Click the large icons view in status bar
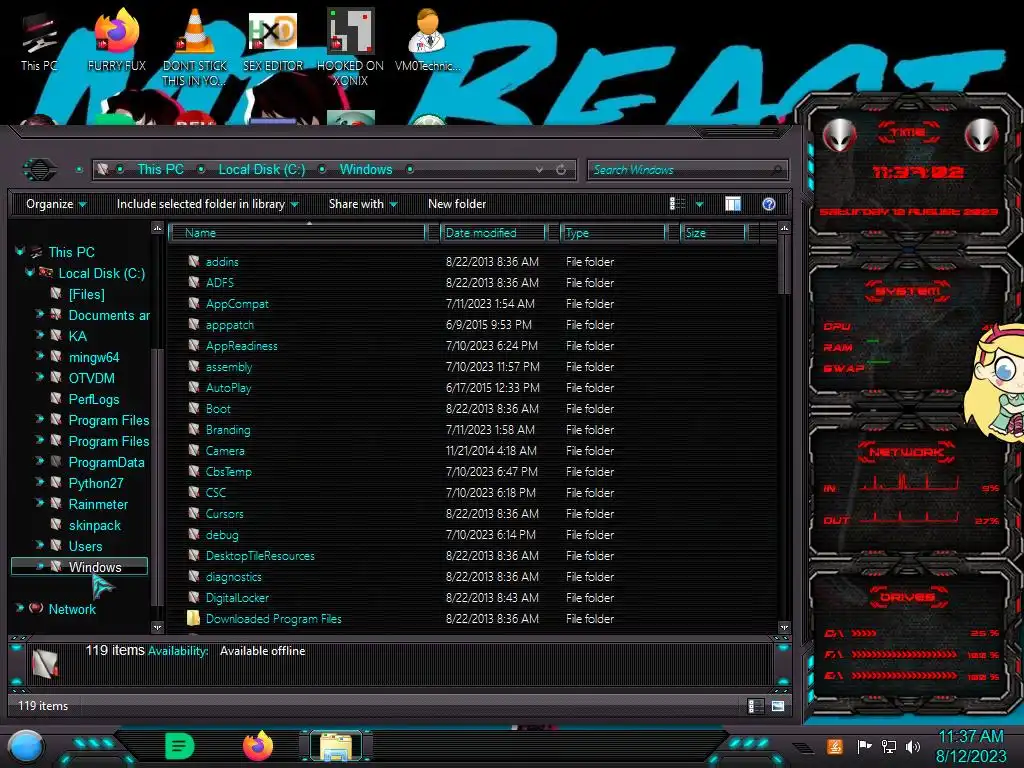This screenshot has height=768, width=1024. [x=777, y=706]
